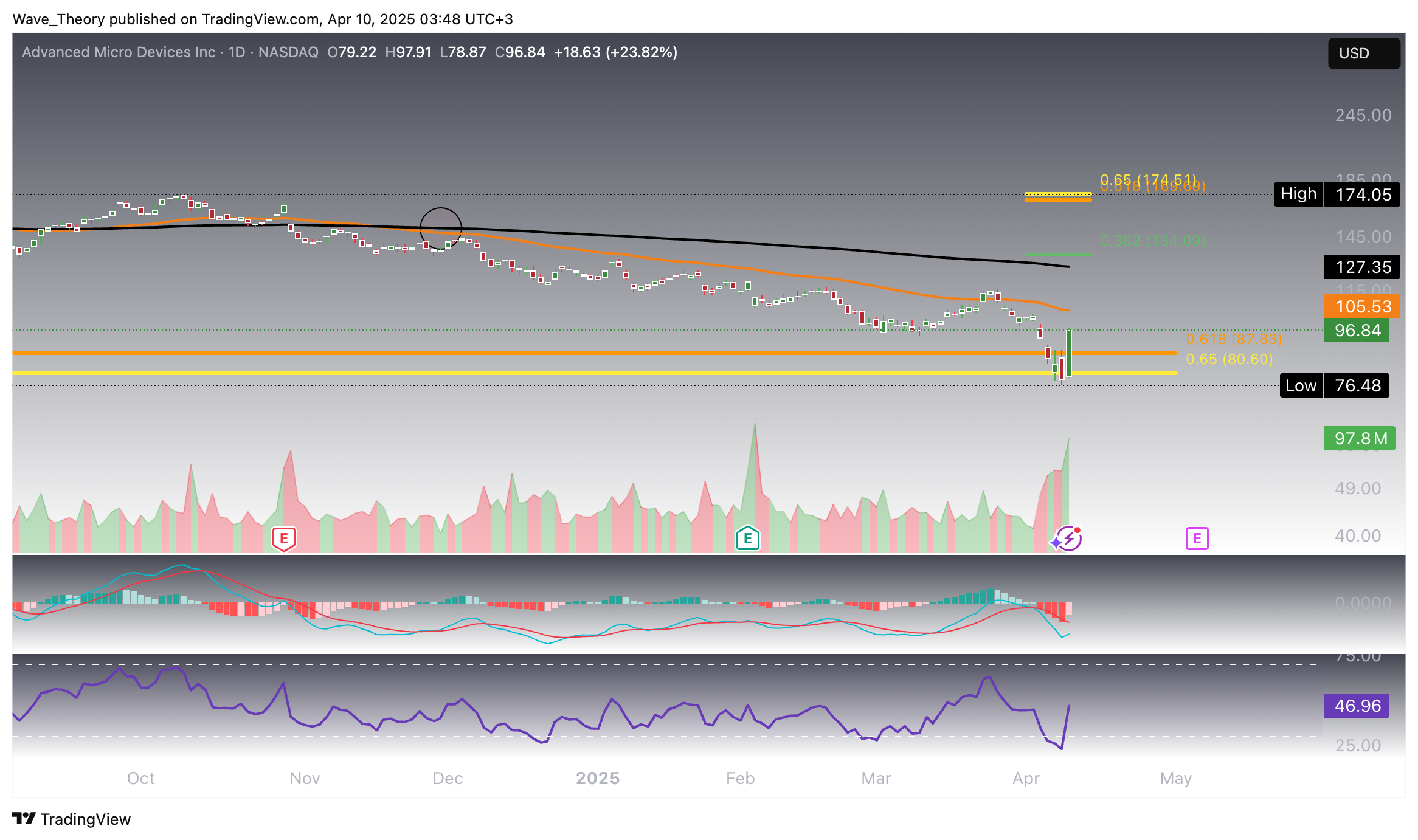Click the circled moving average crossover marker
This screenshot has height=840, width=1418.
pyautogui.click(x=441, y=229)
